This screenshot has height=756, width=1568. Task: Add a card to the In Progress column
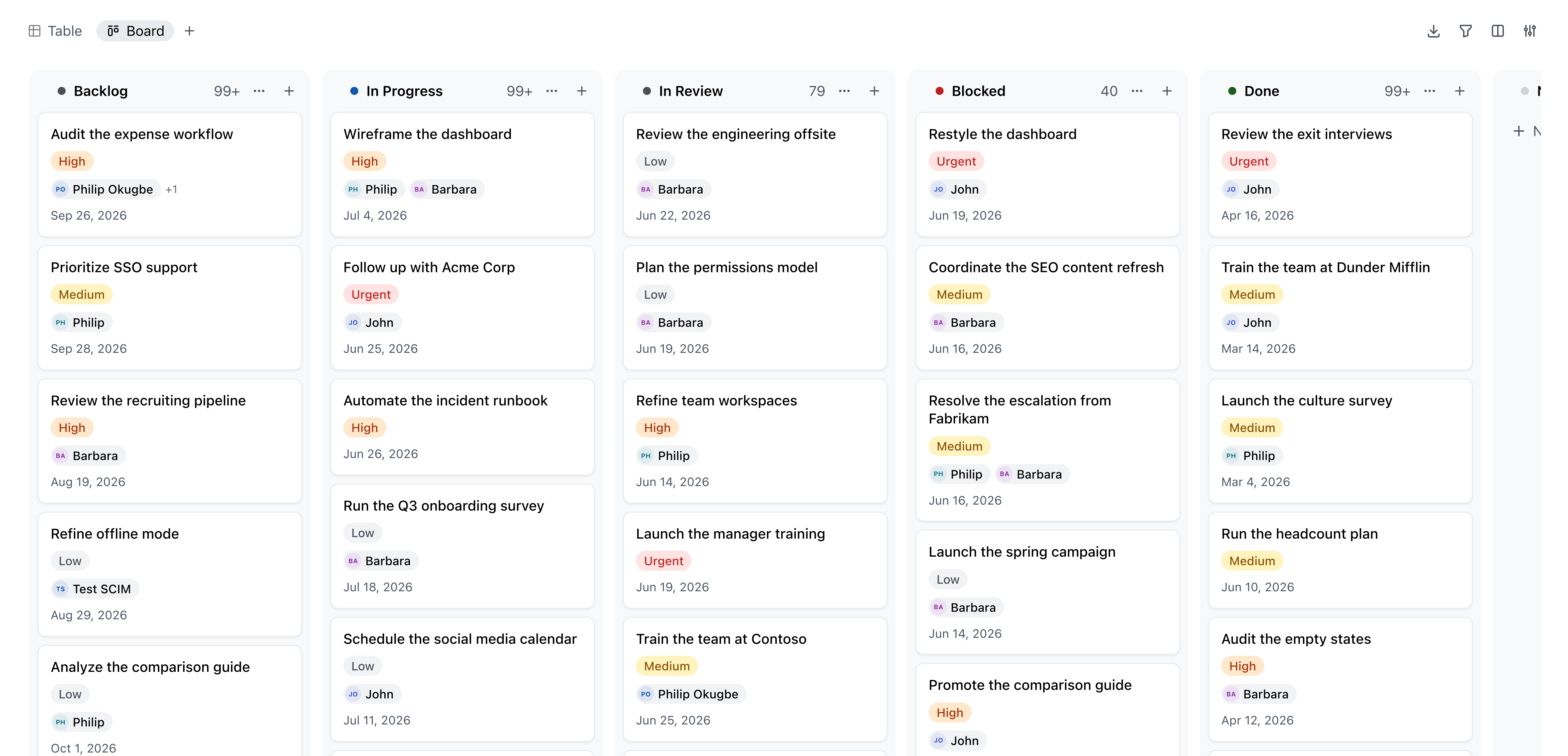pos(582,91)
